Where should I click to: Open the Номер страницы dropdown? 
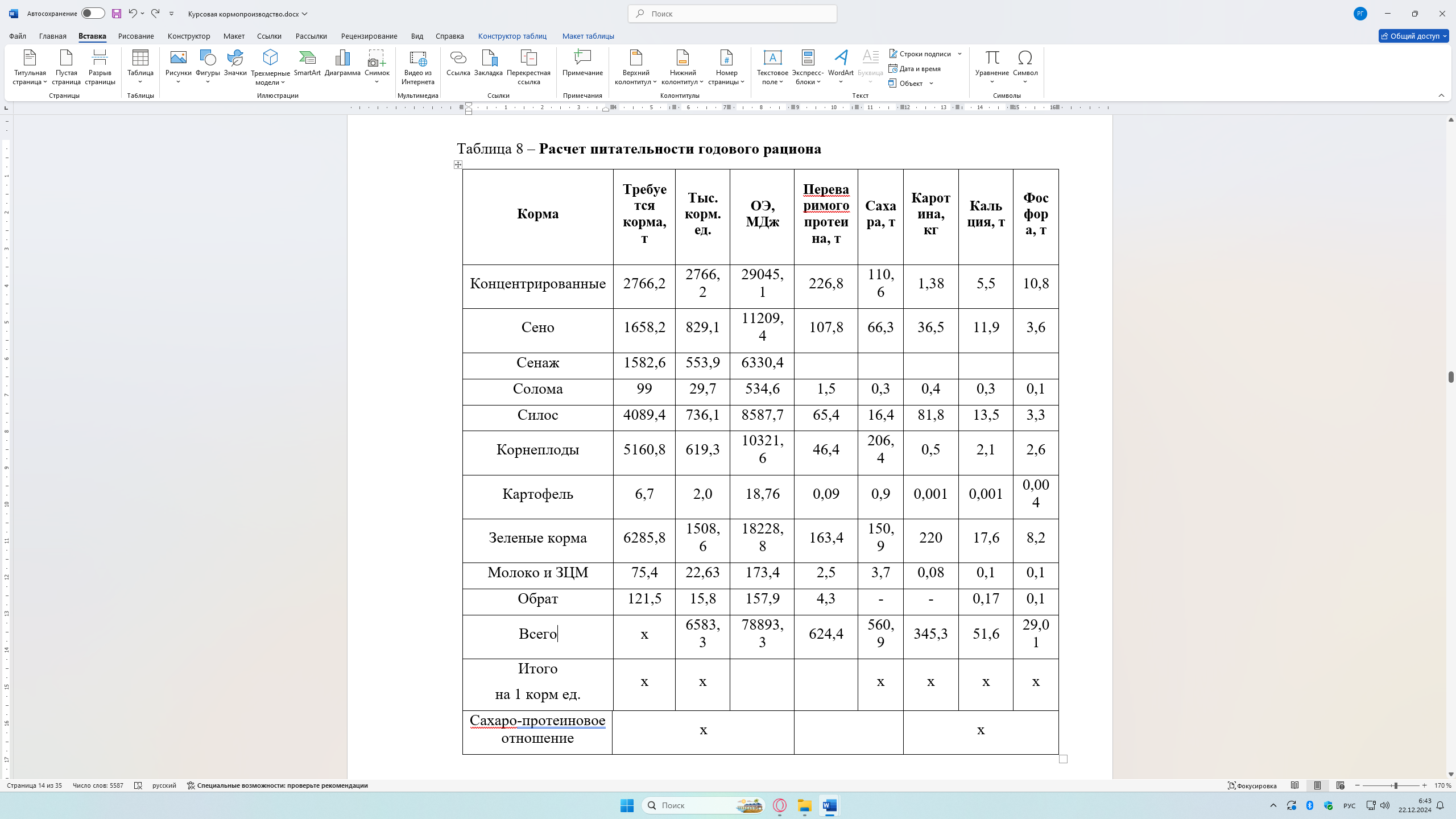pyautogui.click(x=726, y=67)
